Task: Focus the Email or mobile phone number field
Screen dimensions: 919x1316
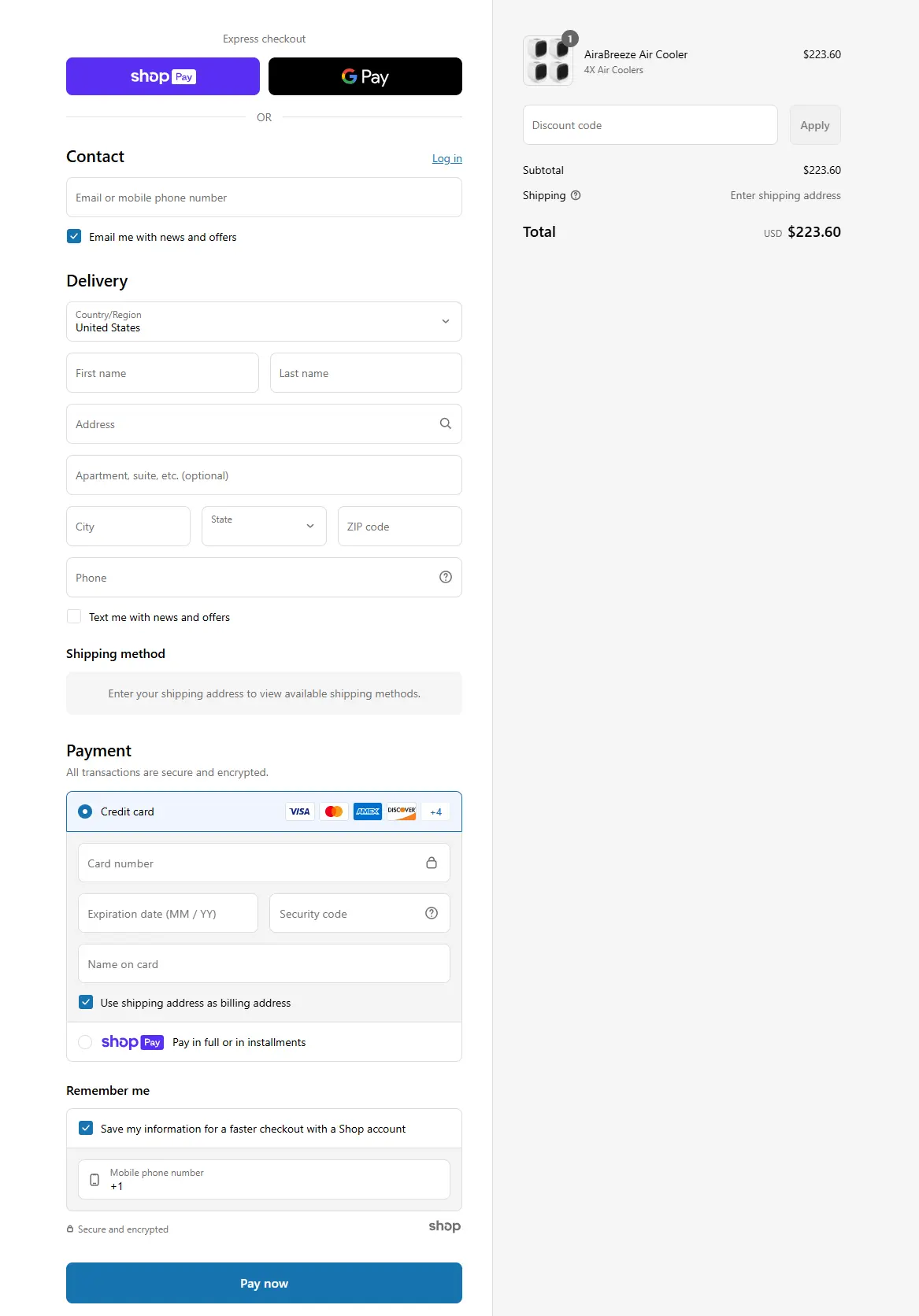Action: pos(264,198)
